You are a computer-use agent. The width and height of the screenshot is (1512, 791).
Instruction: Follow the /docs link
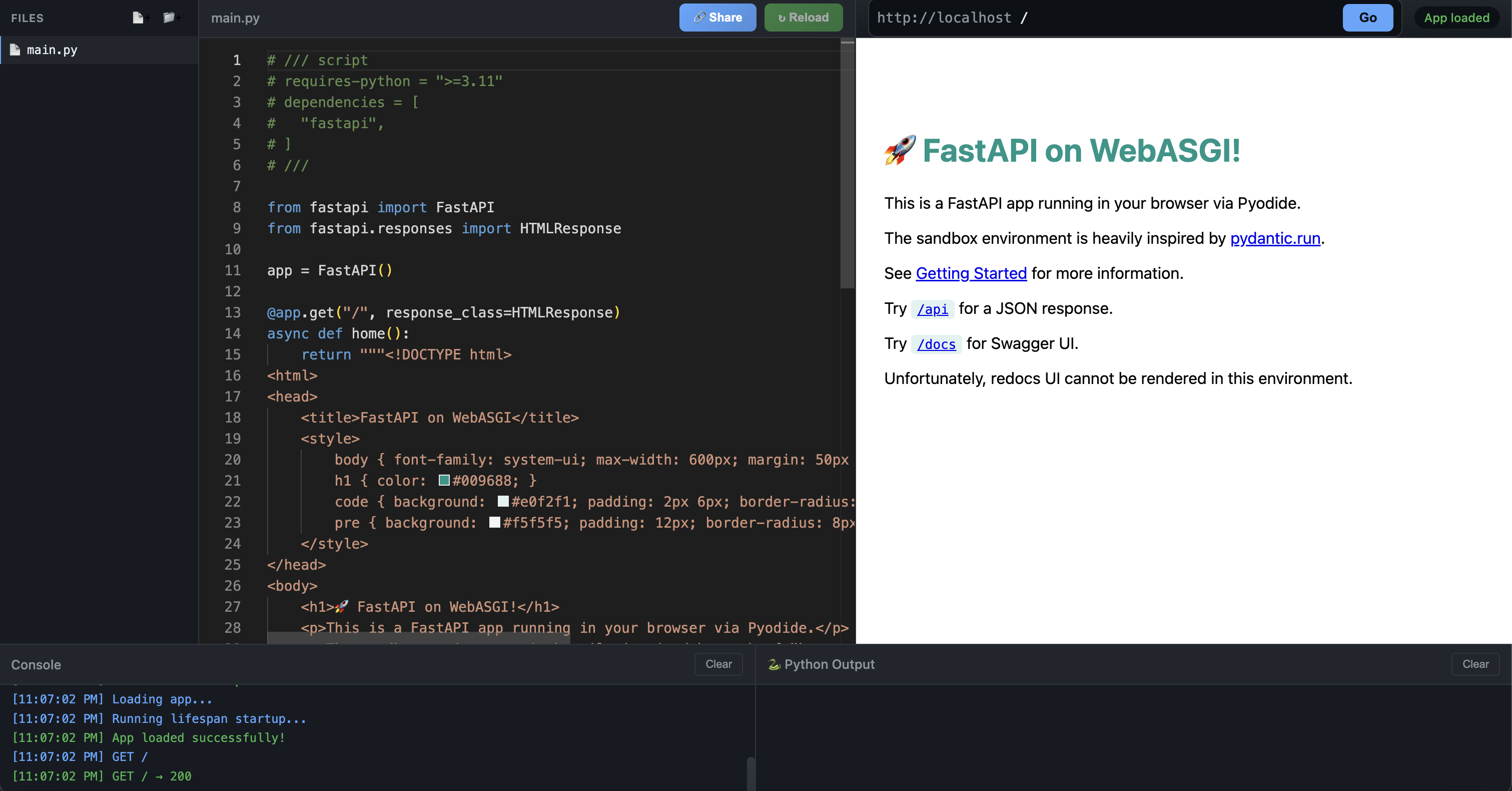coord(936,344)
